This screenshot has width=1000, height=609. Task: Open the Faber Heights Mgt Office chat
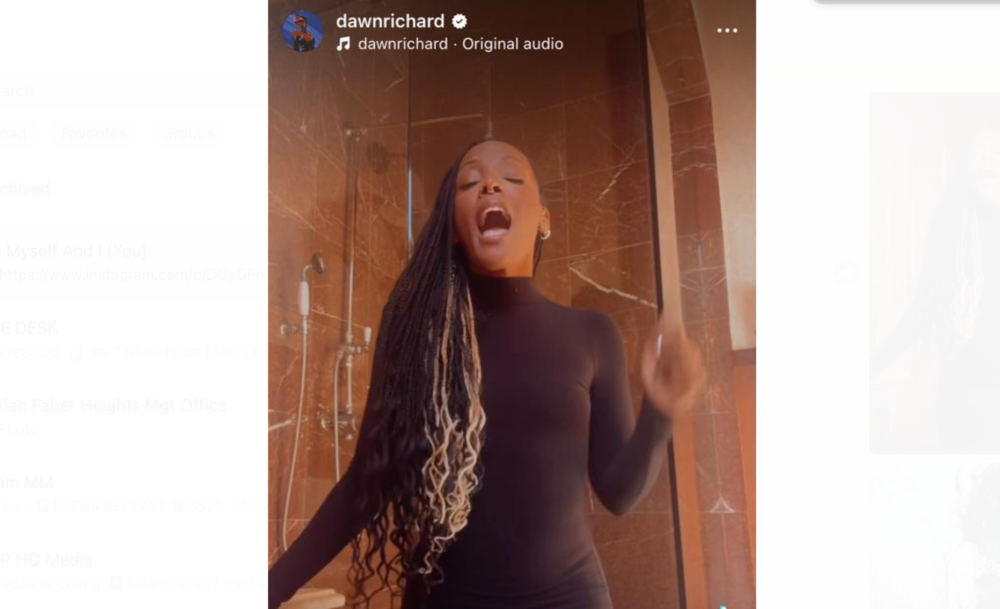(x=134, y=416)
